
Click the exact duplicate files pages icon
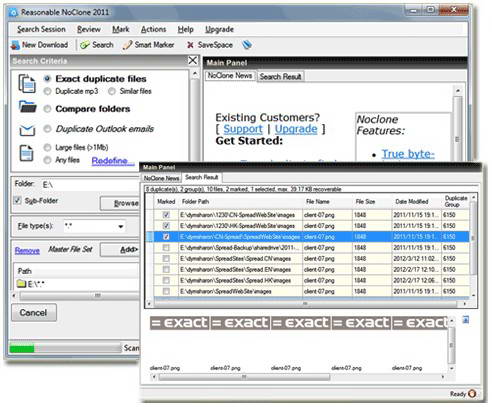tap(27, 84)
